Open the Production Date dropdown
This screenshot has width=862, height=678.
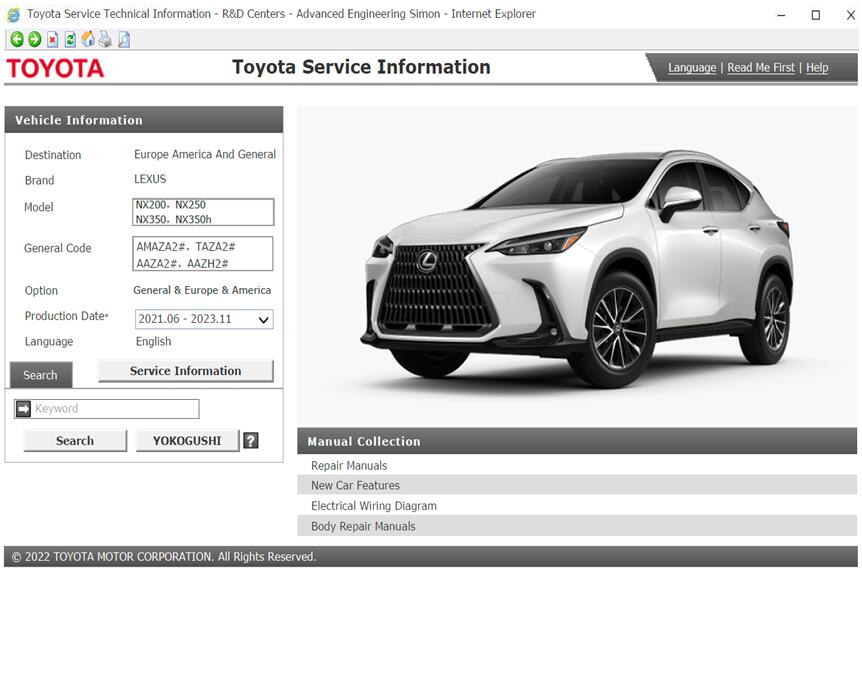[204, 319]
